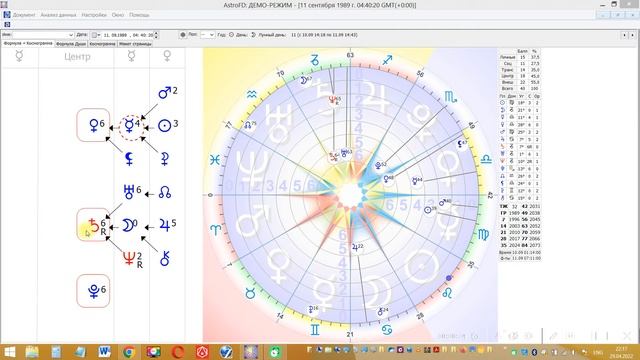Open the Анализ данных menu

tap(58, 15)
